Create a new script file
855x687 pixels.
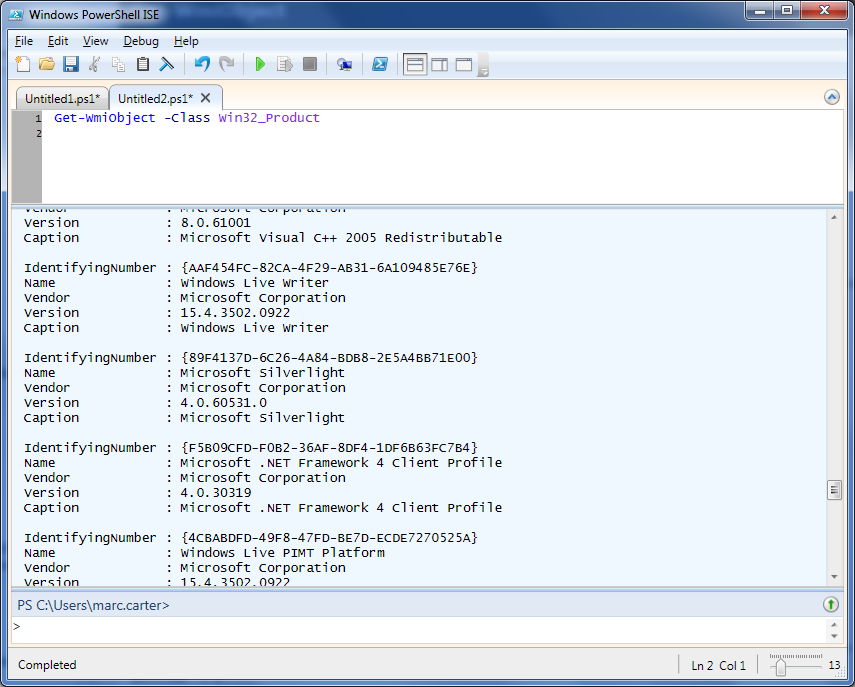pos(22,64)
